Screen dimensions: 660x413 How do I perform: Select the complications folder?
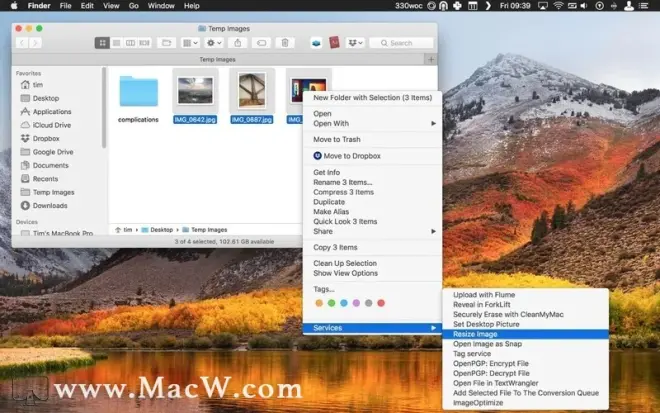(138, 92)
